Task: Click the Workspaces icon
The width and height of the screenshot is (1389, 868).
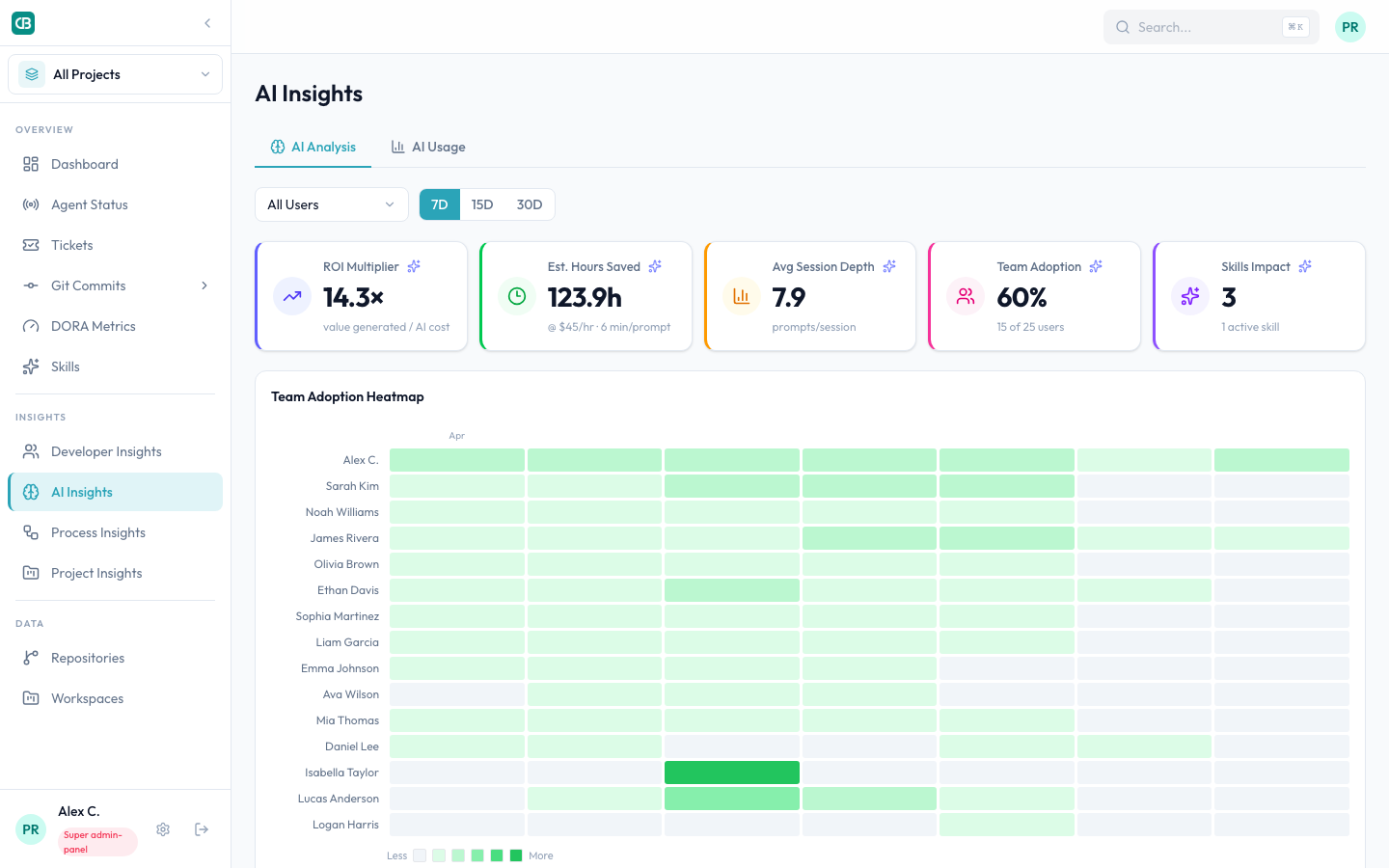Action: pyautogui.click(x=31, y=698)
